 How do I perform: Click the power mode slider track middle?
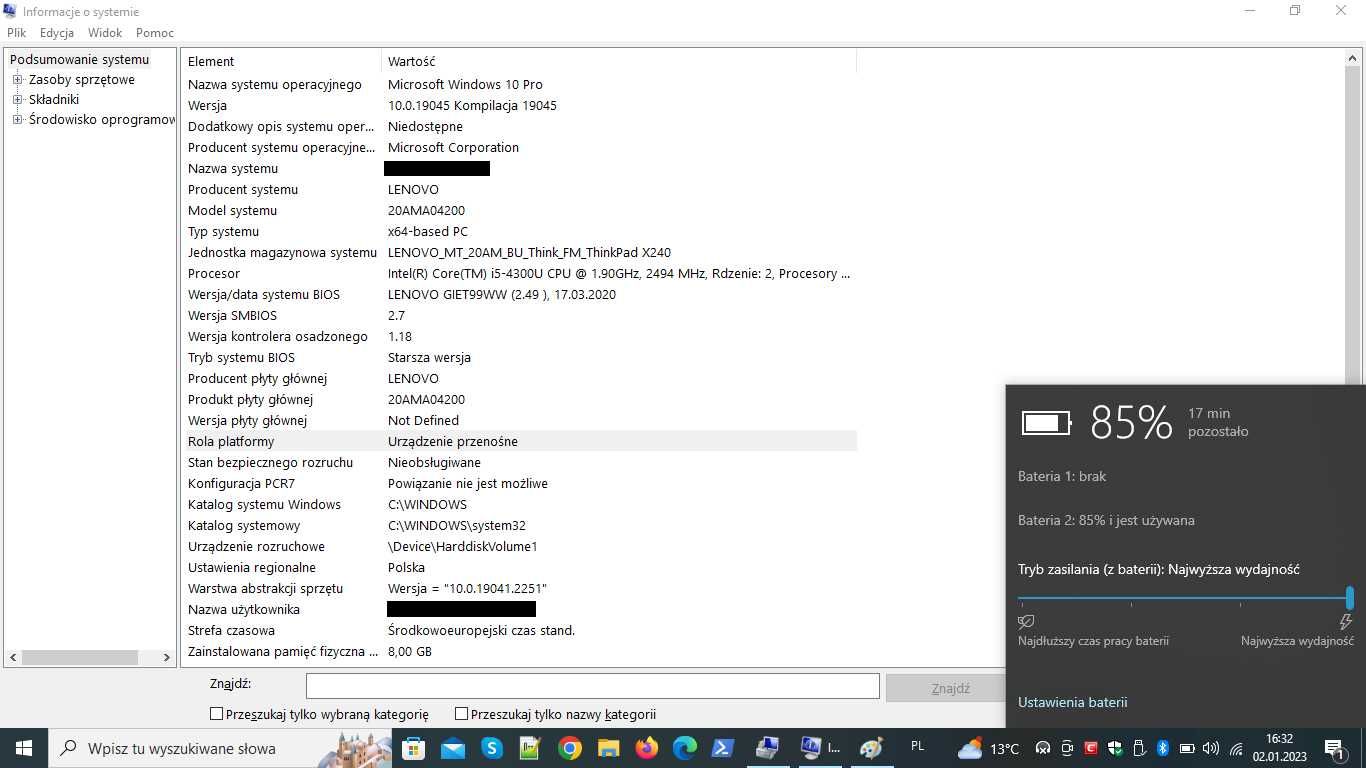click(x=1184, y=598)
